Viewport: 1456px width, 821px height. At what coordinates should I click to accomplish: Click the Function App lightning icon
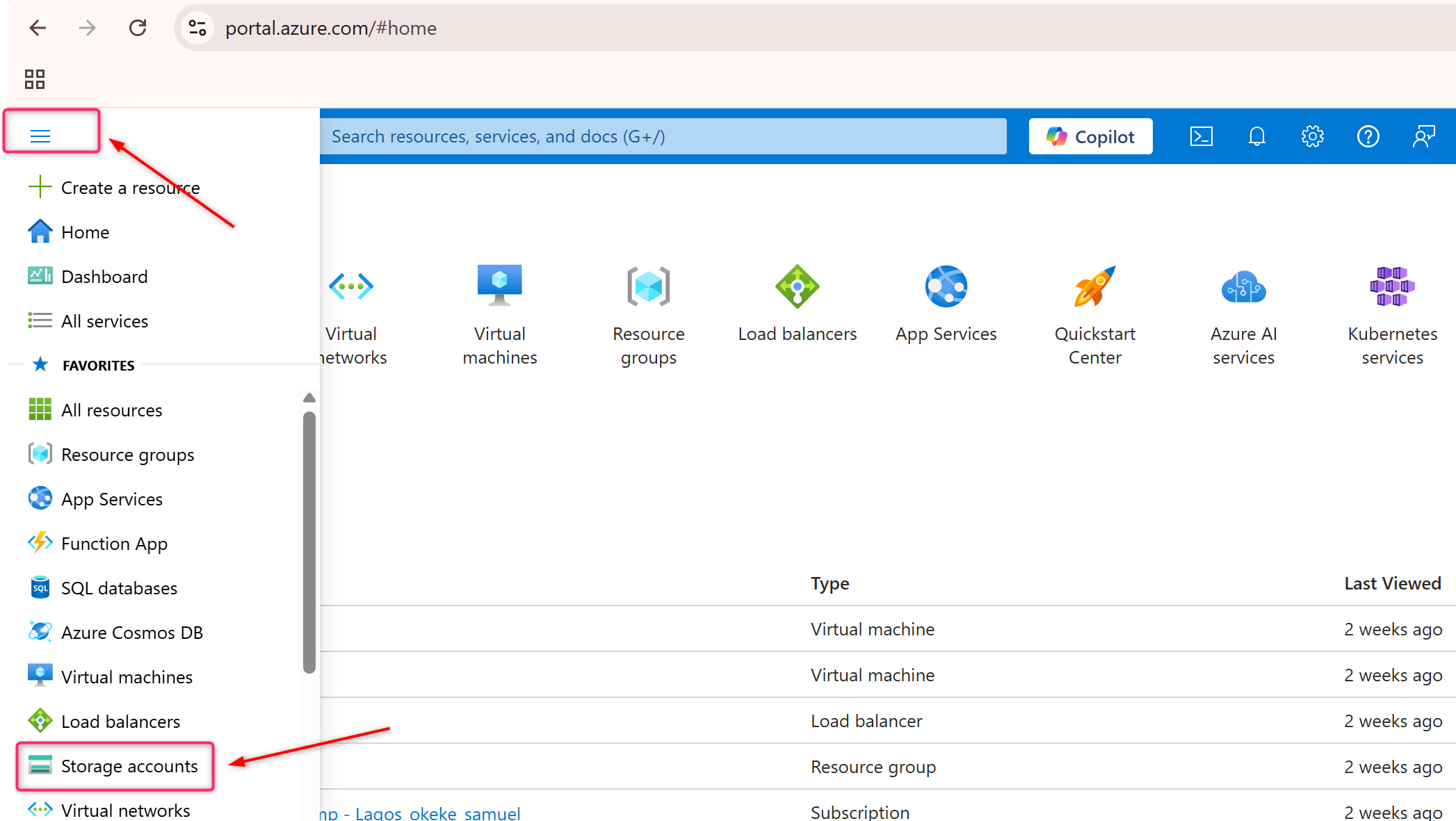click(x=40, y=543)
